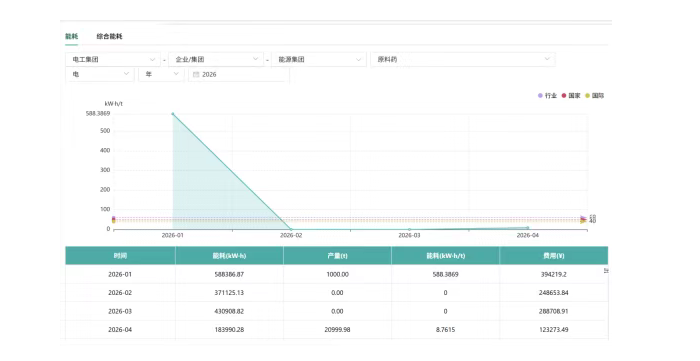Screen dimensions: 700x361
Task: Click the 588386.87 energy value cell
Action: pyautogui.click(x=229, y=274)
